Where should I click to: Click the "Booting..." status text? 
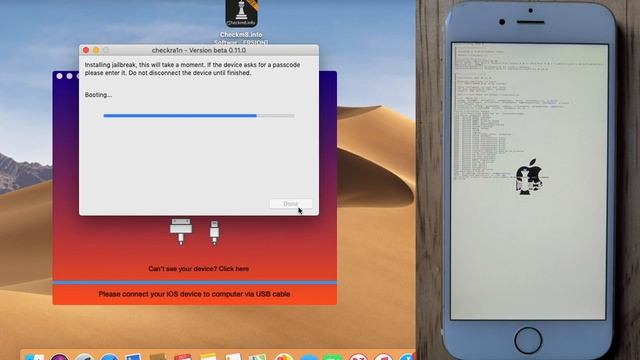coord(98,95)
